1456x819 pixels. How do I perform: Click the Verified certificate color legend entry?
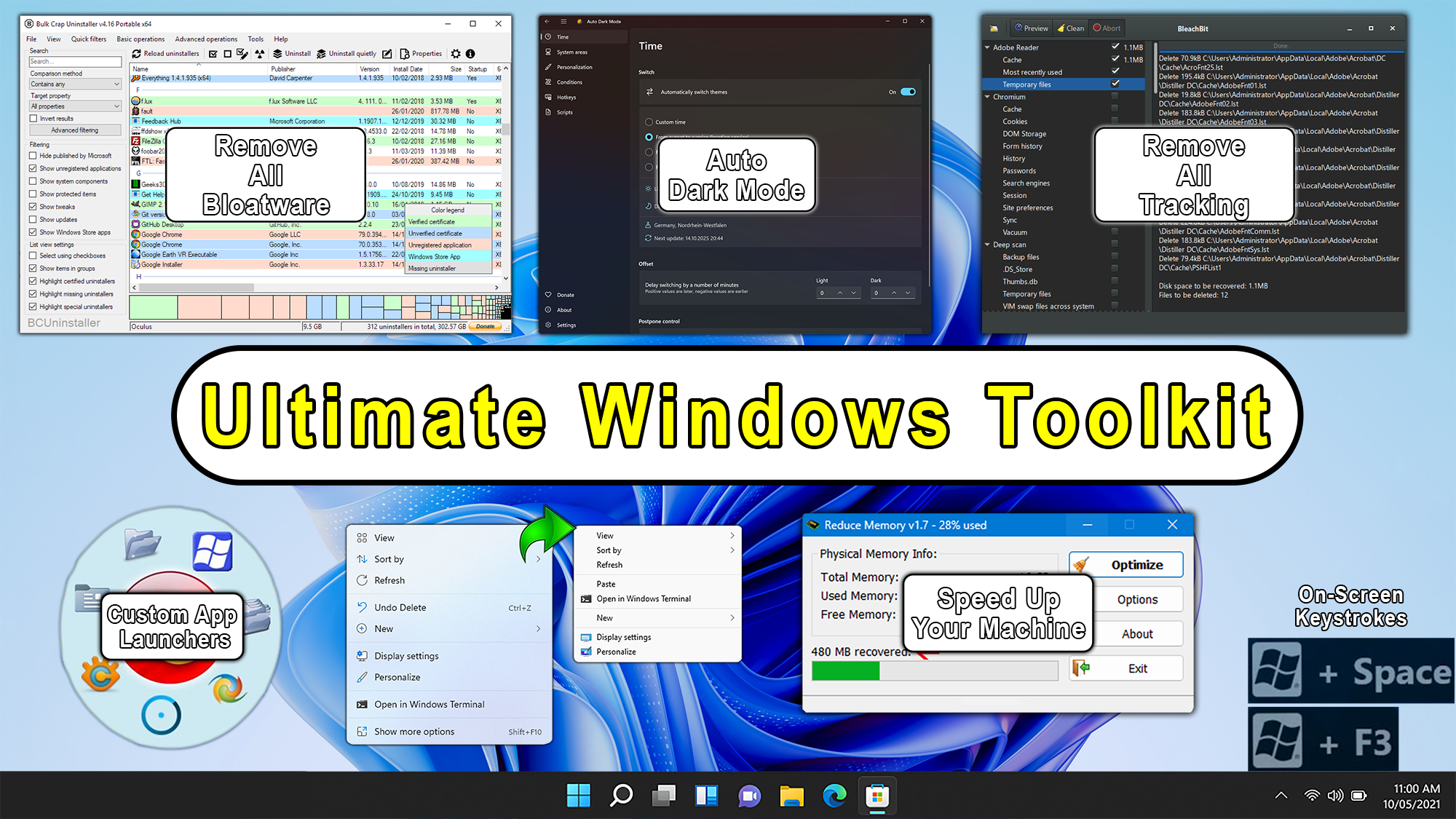pyautogui.click(x=448, y=222)
